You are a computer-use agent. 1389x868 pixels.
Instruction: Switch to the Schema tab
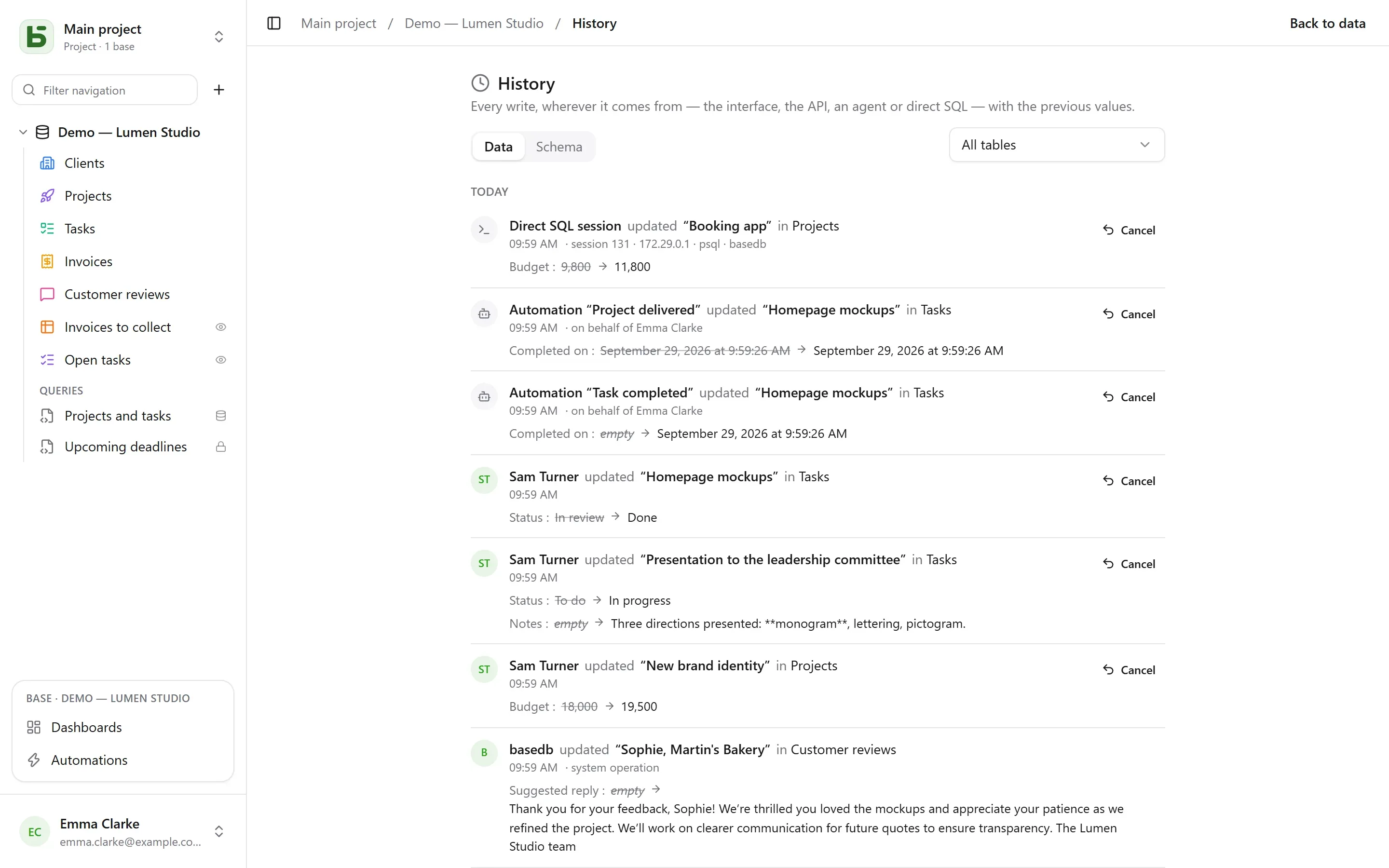pos(559,147)
